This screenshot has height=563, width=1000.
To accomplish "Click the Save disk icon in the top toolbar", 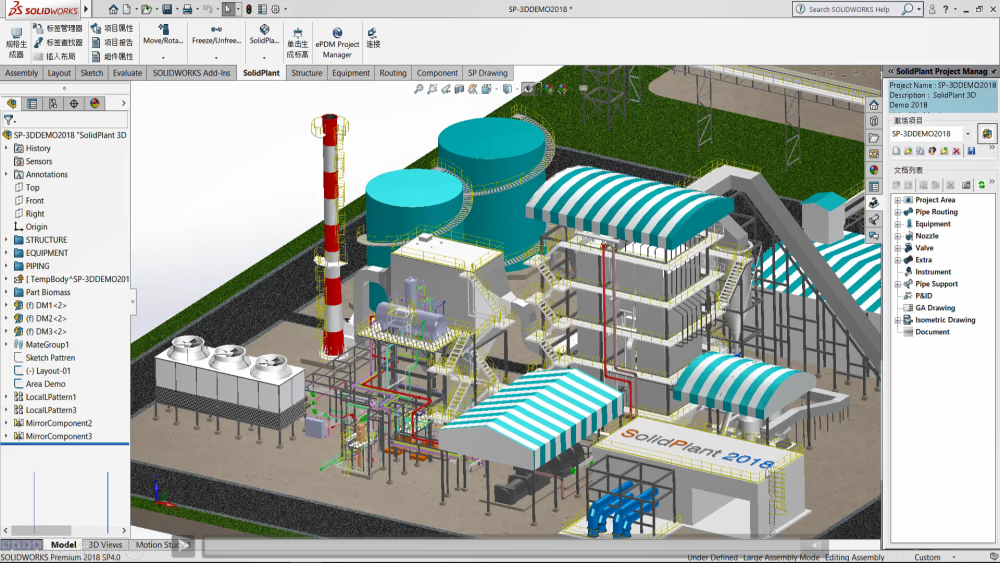I will (166, 9).
